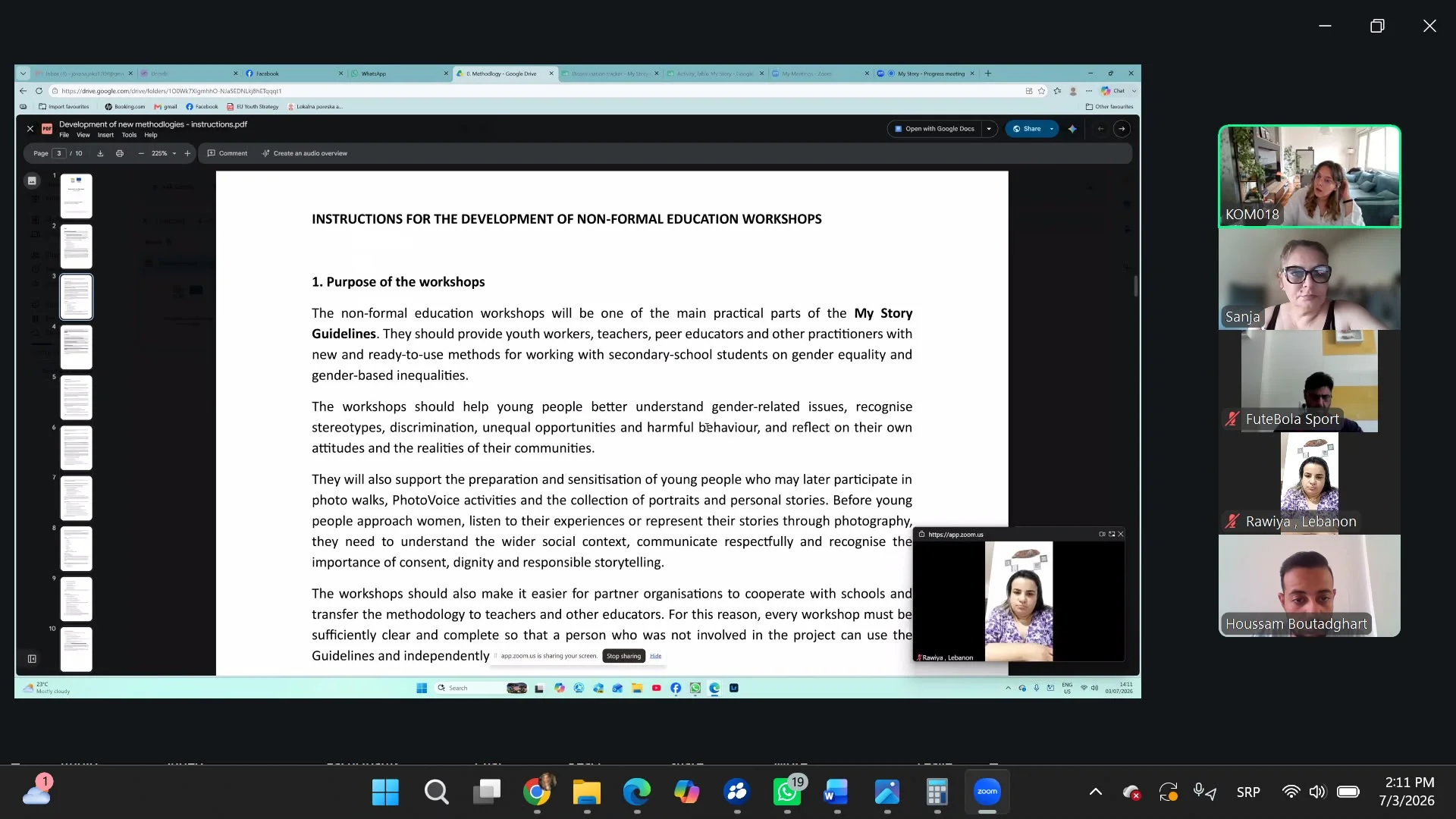Reload the page in the shared browser
This screenshot has width=1456, height=819.
39,91
